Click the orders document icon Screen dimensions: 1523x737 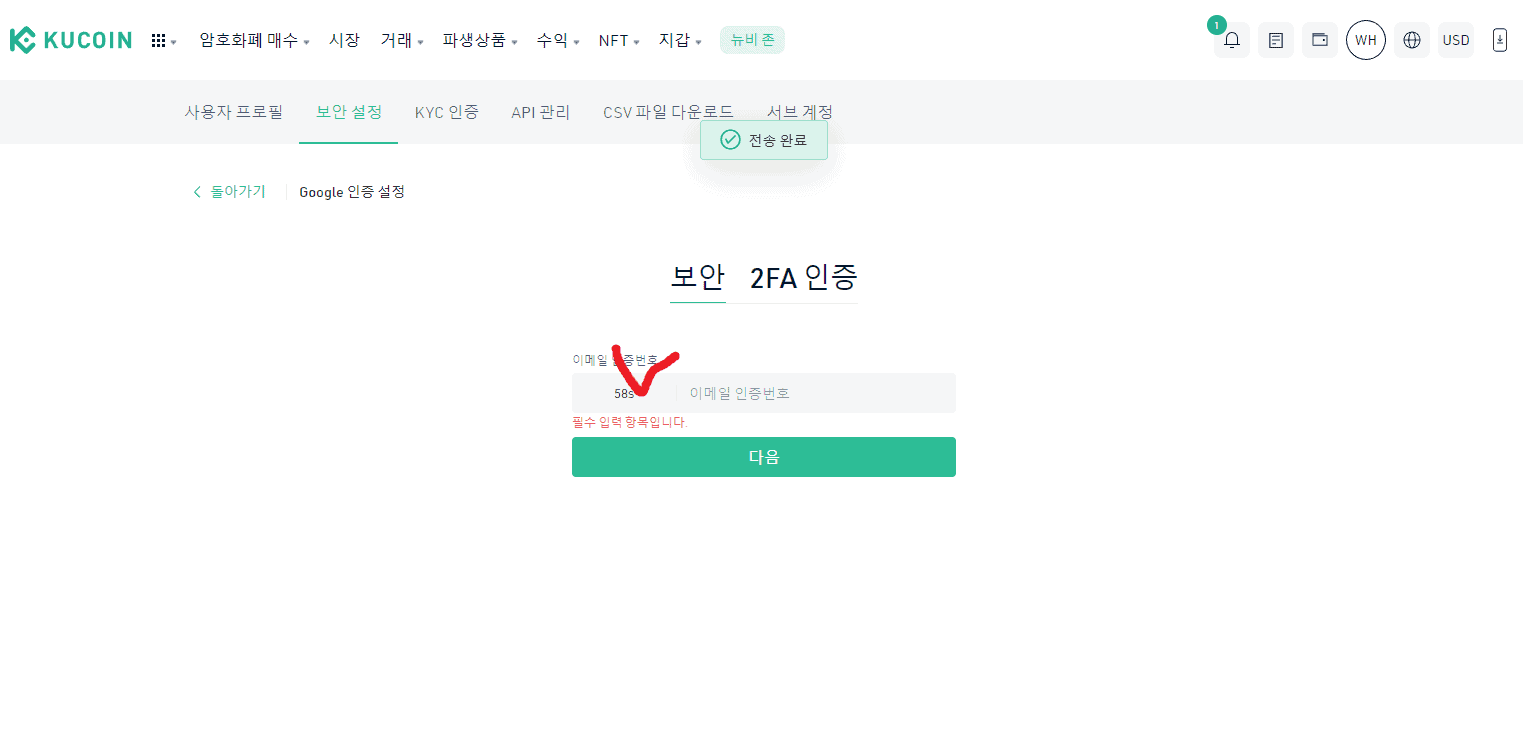pos(1275,40)
